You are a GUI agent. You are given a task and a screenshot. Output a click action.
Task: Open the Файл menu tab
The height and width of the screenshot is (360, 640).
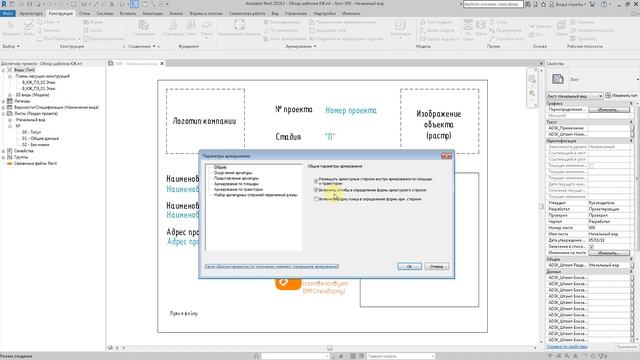pyautogui.click(x=8, y=13)
